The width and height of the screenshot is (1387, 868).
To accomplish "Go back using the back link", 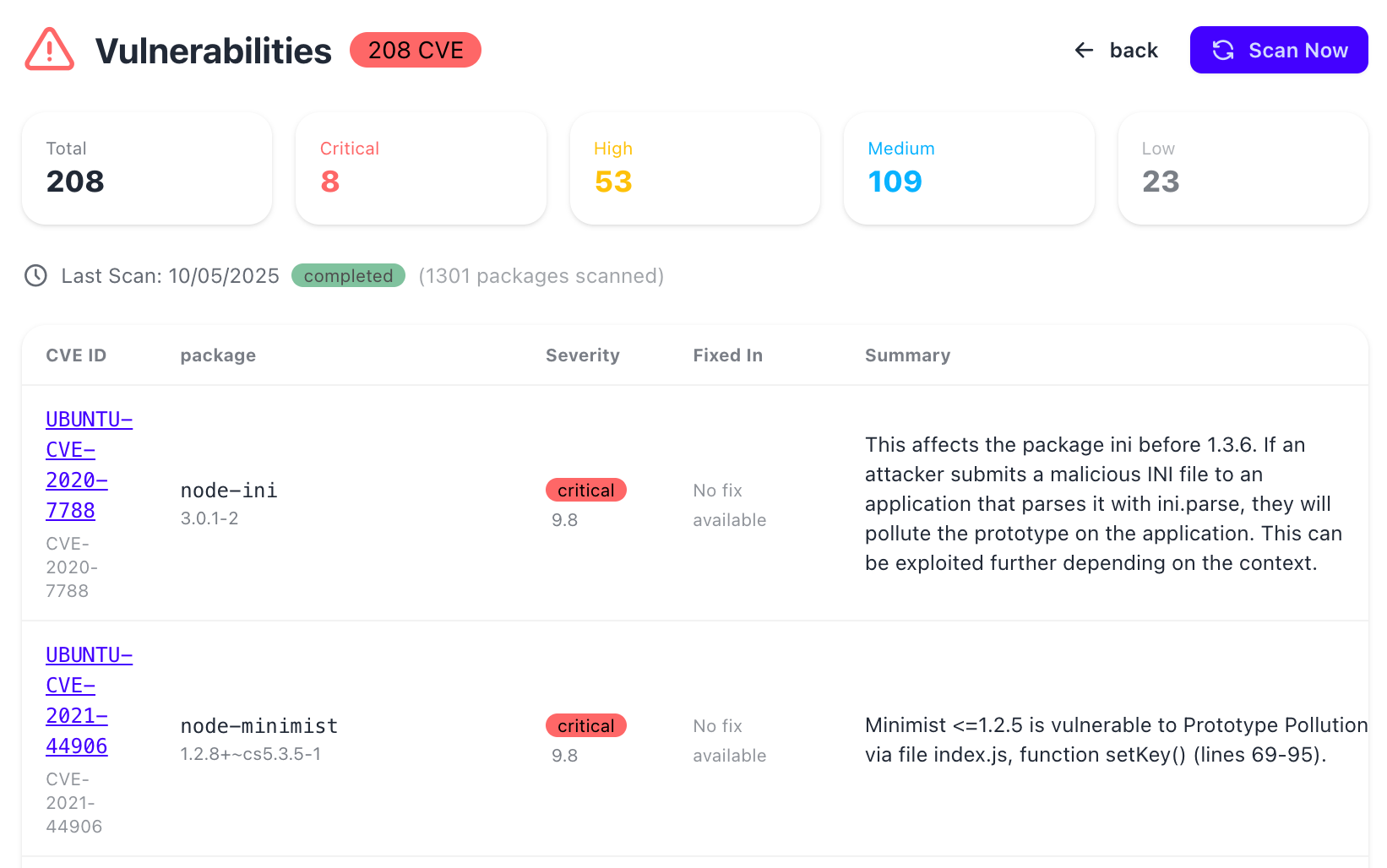I will click(x=1116, y=51).
